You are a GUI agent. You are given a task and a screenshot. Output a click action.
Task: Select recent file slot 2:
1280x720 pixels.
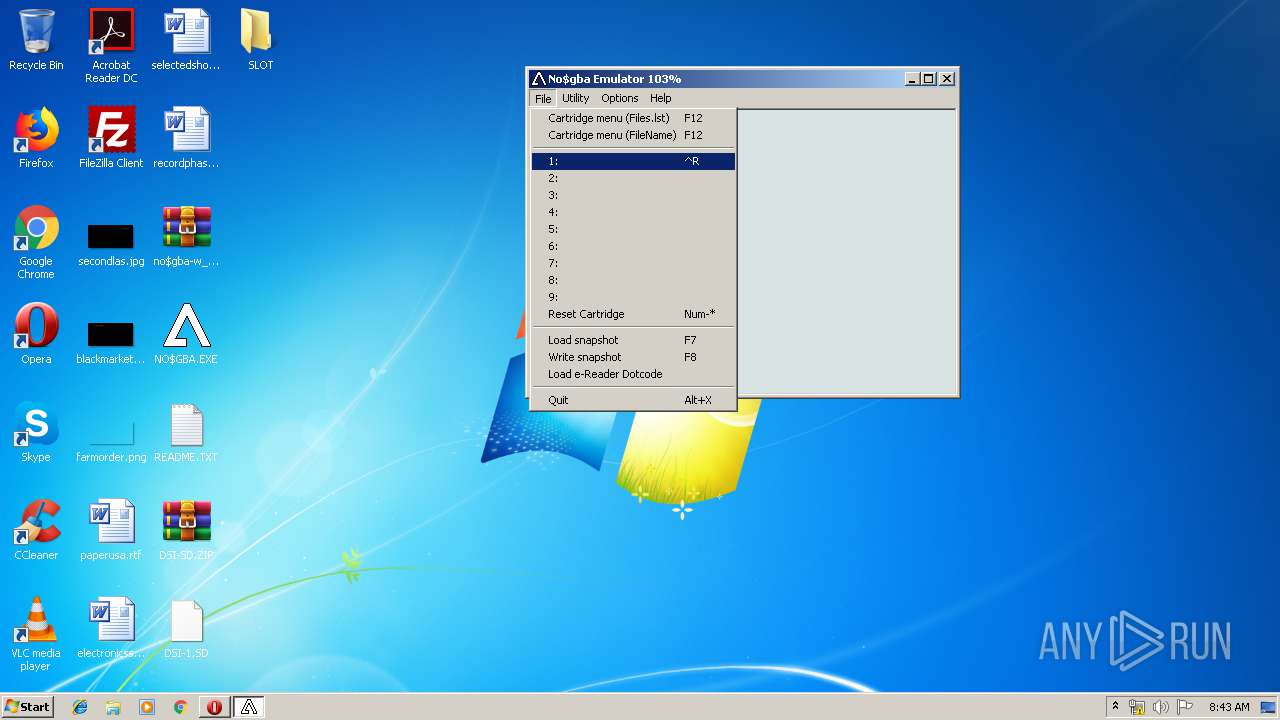click(x=633, y=178)
